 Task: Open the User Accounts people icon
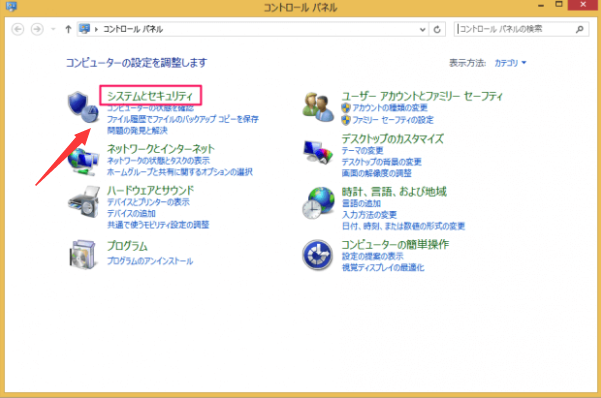point(318,107)
